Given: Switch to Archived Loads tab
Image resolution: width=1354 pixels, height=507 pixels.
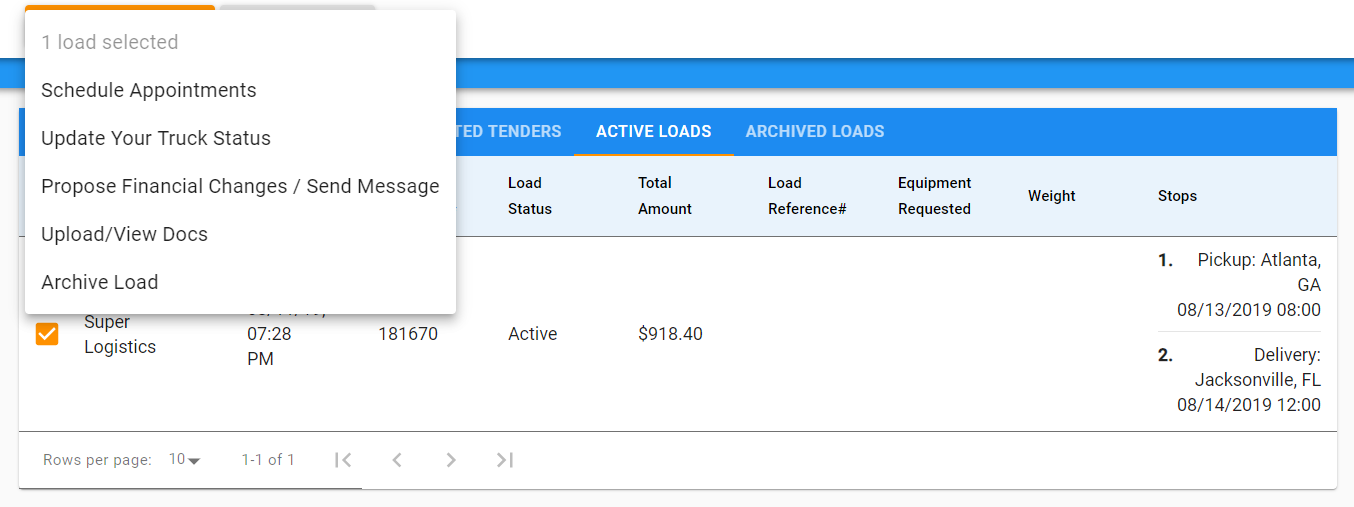Looking at the screenshot, I should pyautogui.click(x=815, y=131).
